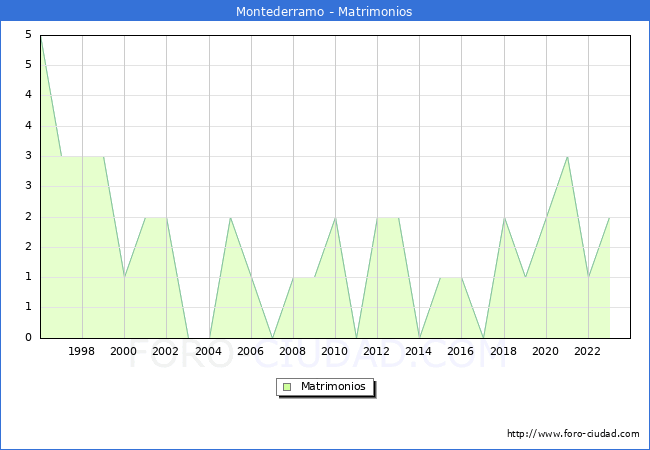Click the 2005 peak data point at value 2

tap(230, 217)
